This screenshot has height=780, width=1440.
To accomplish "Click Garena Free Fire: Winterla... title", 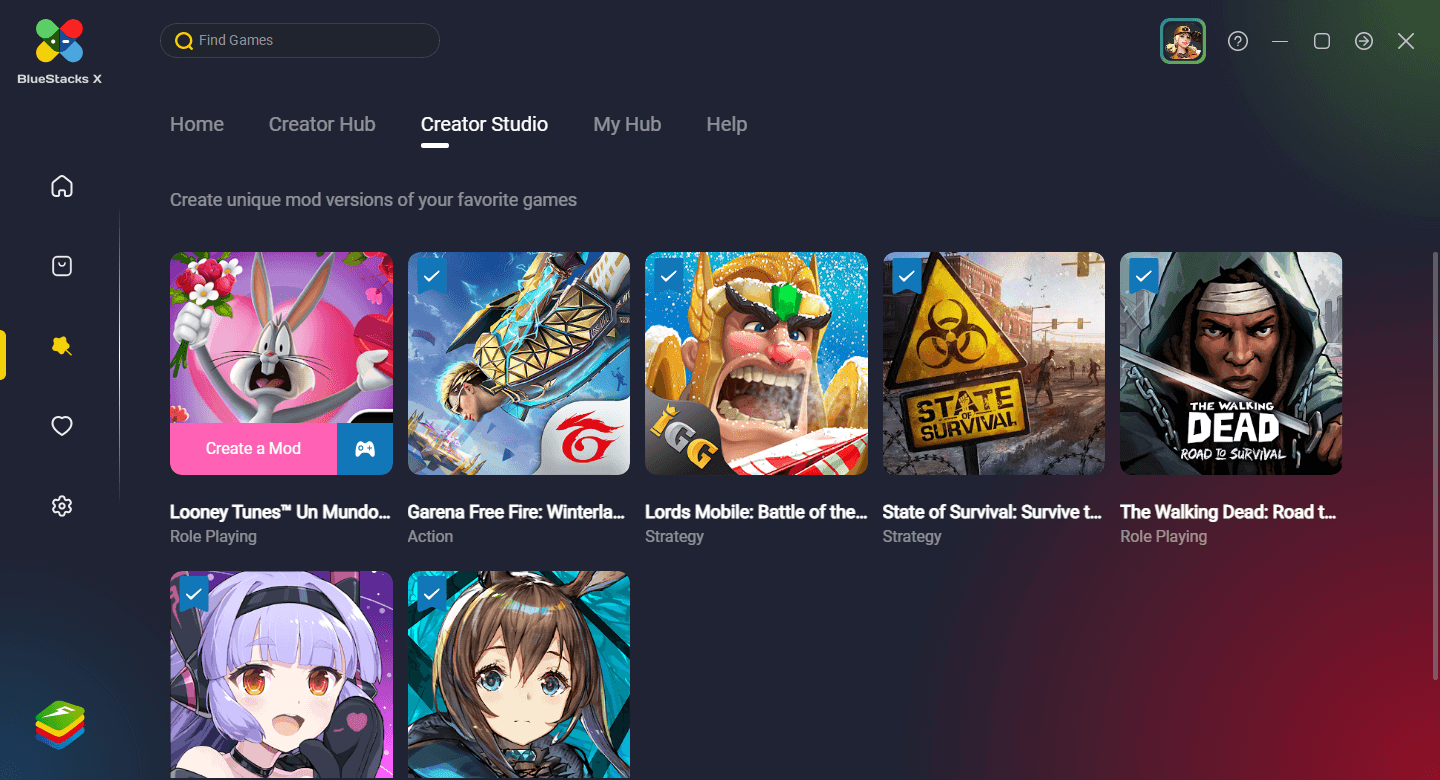I will pos(516,512).
